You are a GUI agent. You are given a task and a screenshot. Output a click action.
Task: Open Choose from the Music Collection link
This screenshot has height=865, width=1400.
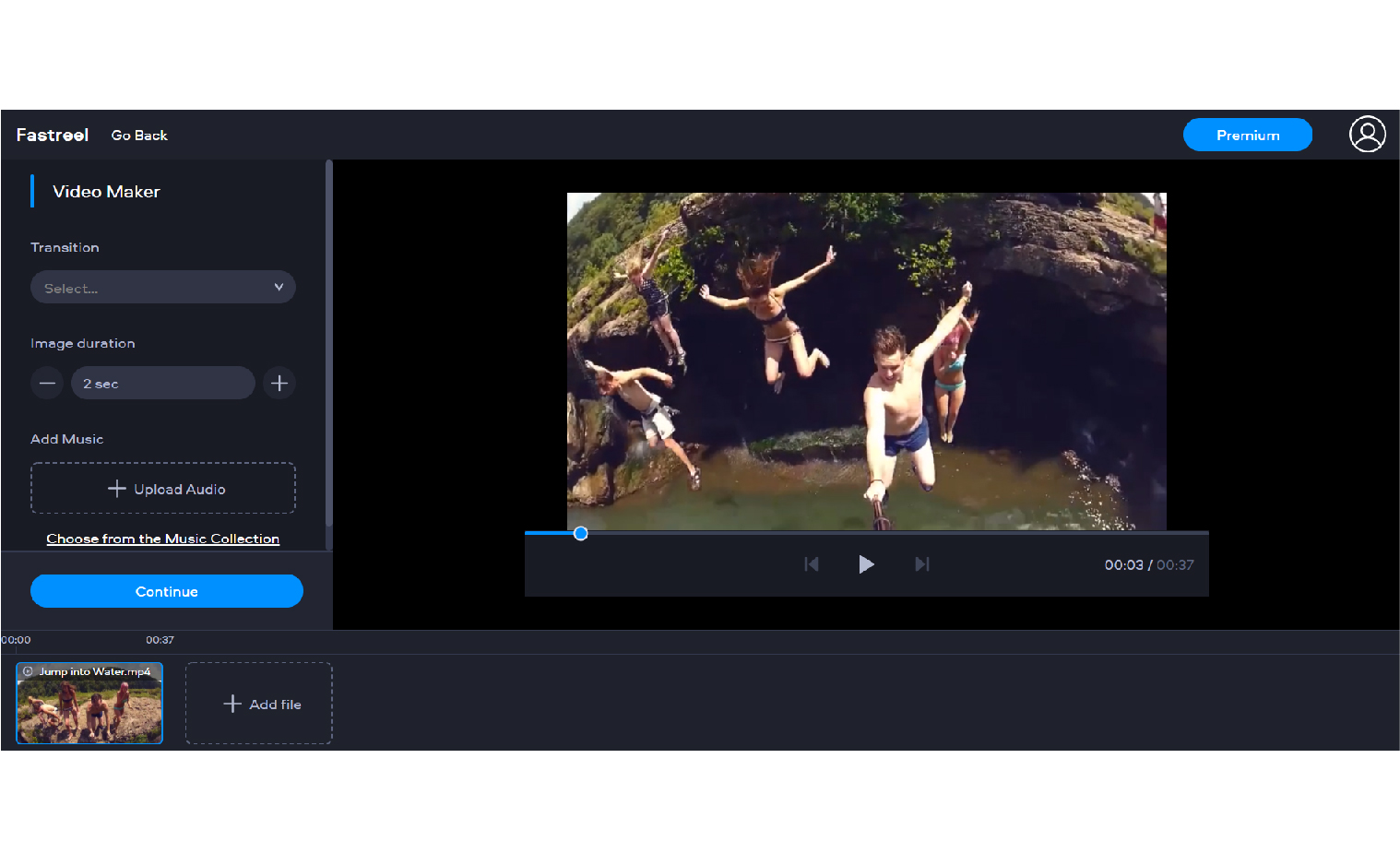coord(163,539)
